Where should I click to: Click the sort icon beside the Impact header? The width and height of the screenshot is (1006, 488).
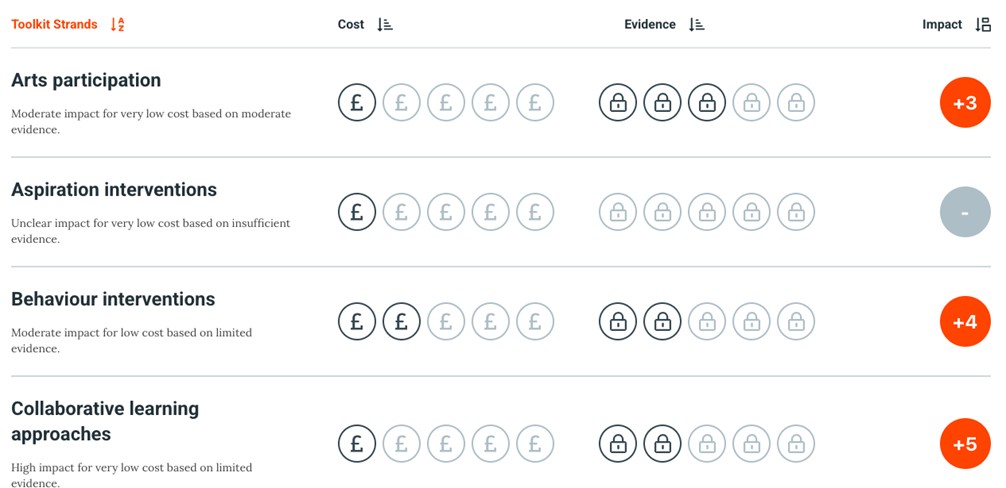(983, 25)
